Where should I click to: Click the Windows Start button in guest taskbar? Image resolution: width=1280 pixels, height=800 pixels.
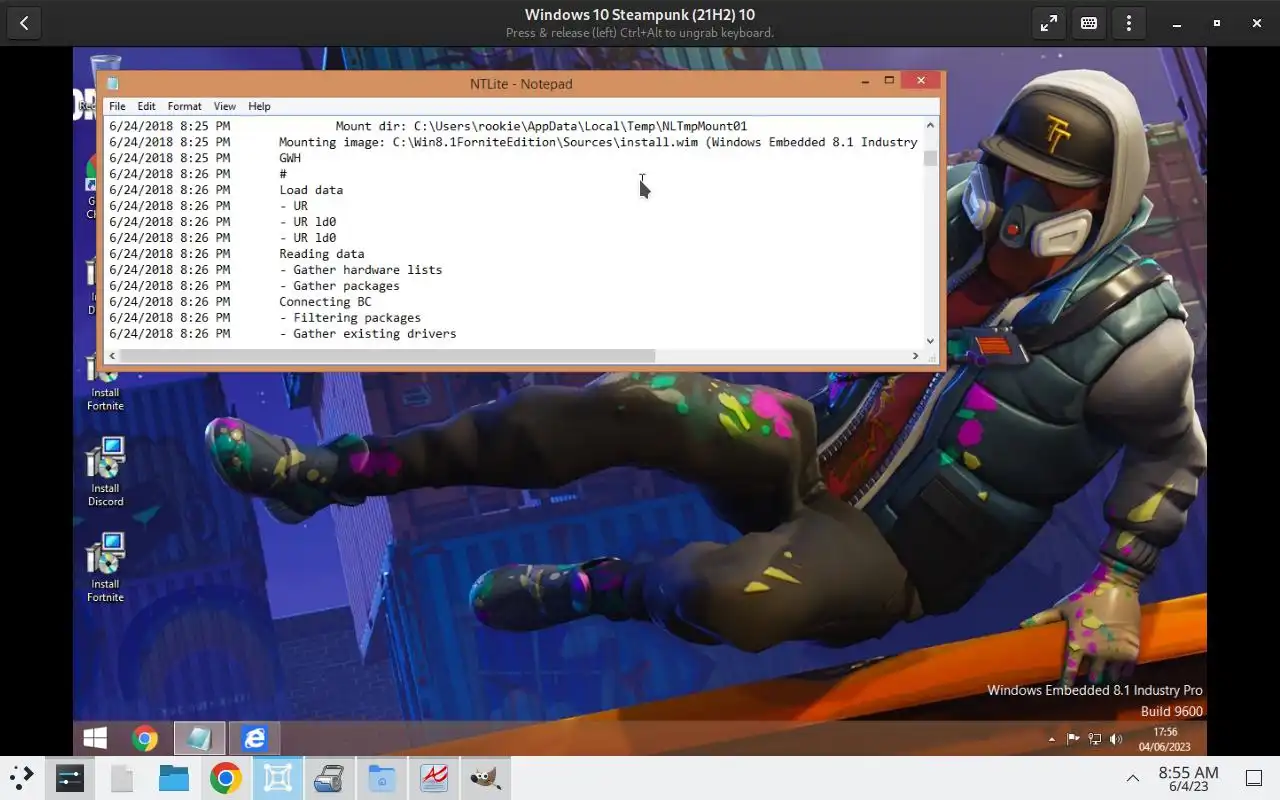click(95, 739)
